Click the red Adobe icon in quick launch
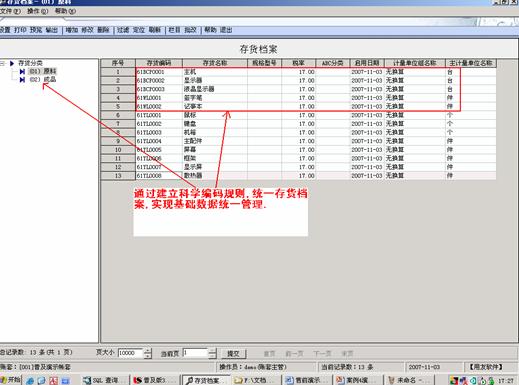 [54, 380]
